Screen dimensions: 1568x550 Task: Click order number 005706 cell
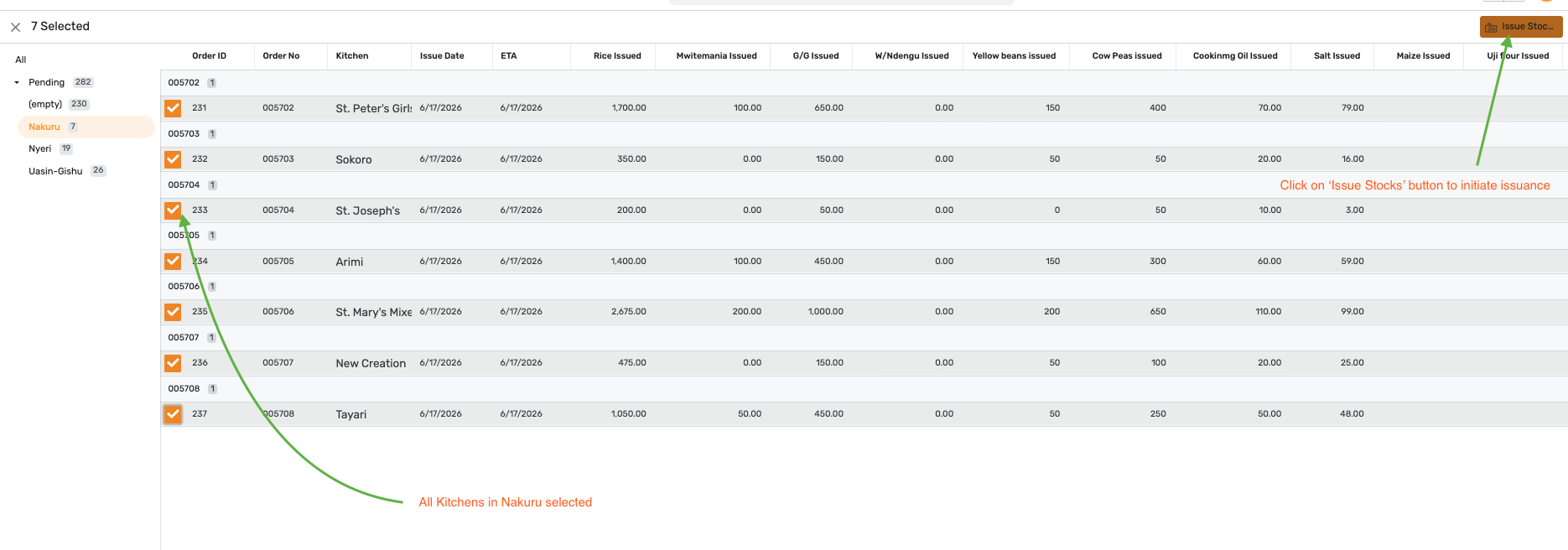(278, 312)
